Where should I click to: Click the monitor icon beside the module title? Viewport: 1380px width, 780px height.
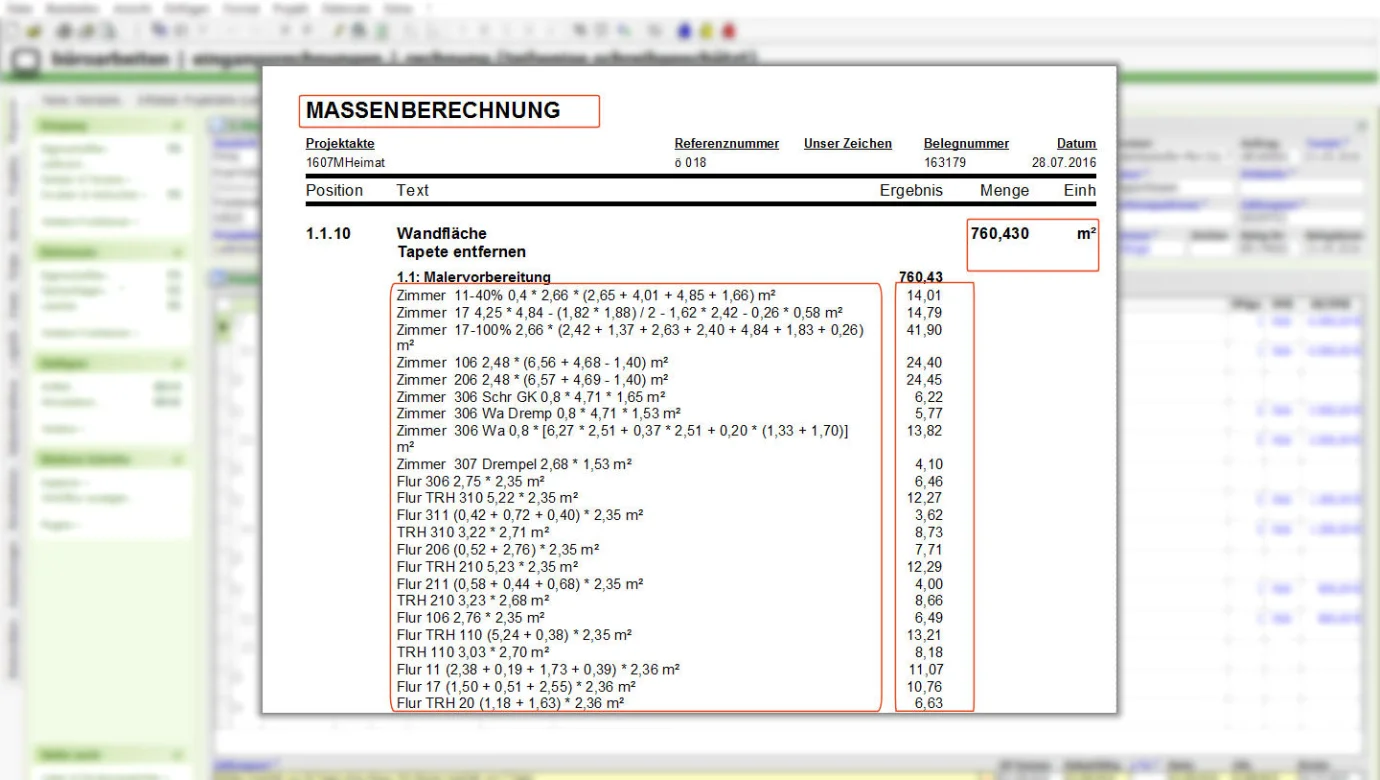tap(24, 60)
